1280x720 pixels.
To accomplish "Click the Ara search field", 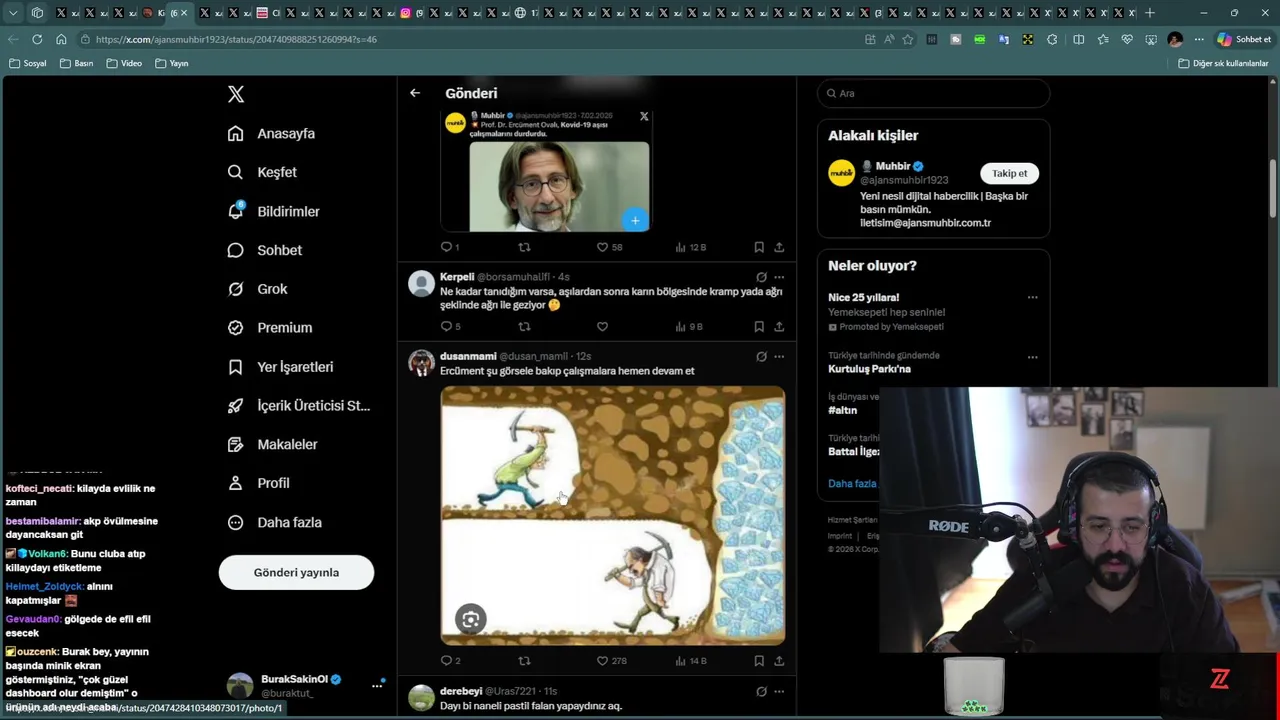I will pyautogui.click(x=934, y=93).
